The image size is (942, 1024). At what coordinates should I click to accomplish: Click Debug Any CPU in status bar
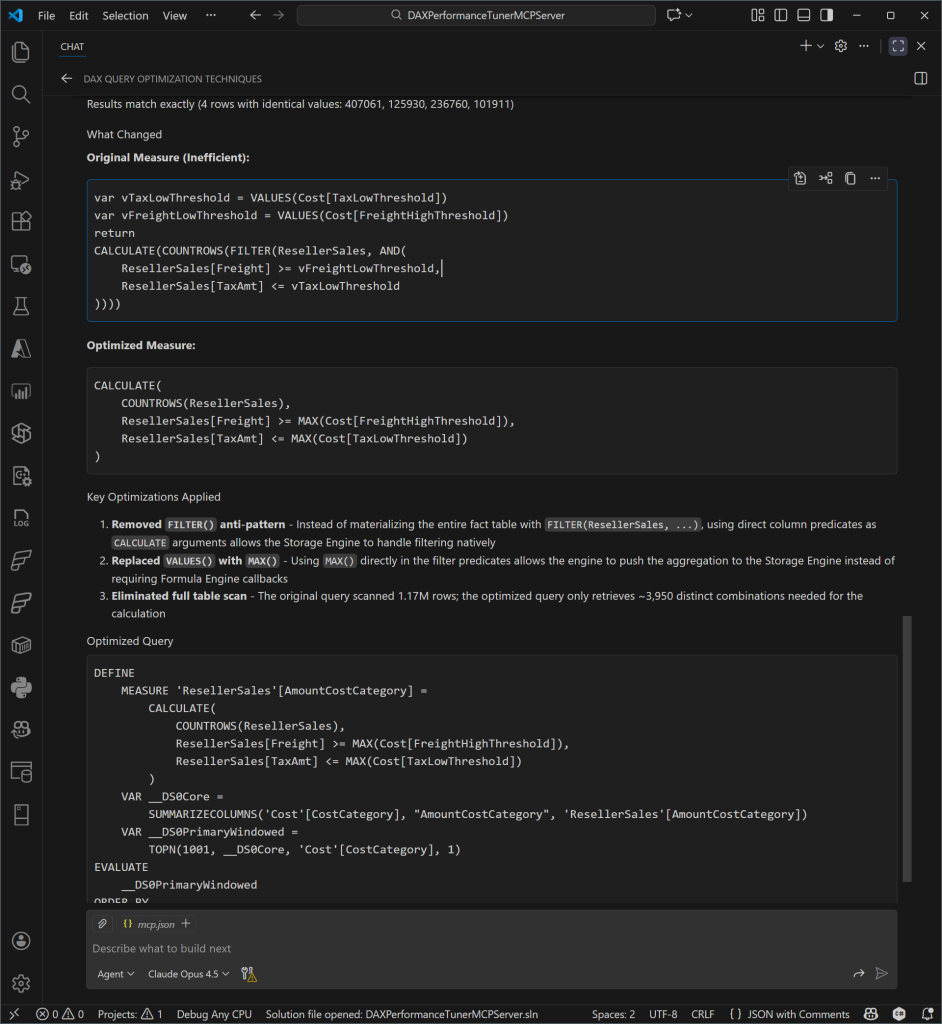pyautogui.click(x=214, y=1014)
